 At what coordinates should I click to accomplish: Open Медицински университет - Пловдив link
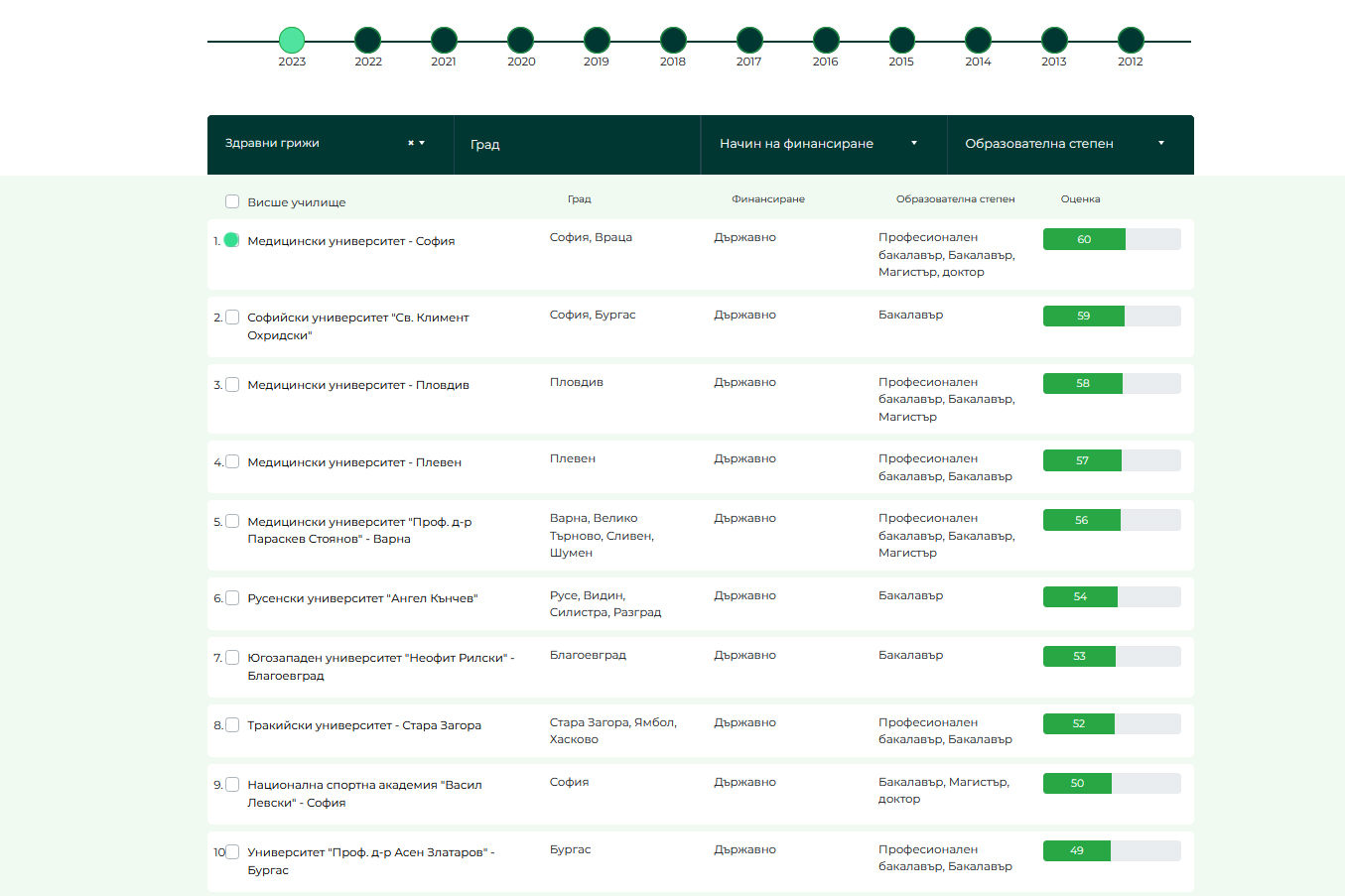[358, 385]
